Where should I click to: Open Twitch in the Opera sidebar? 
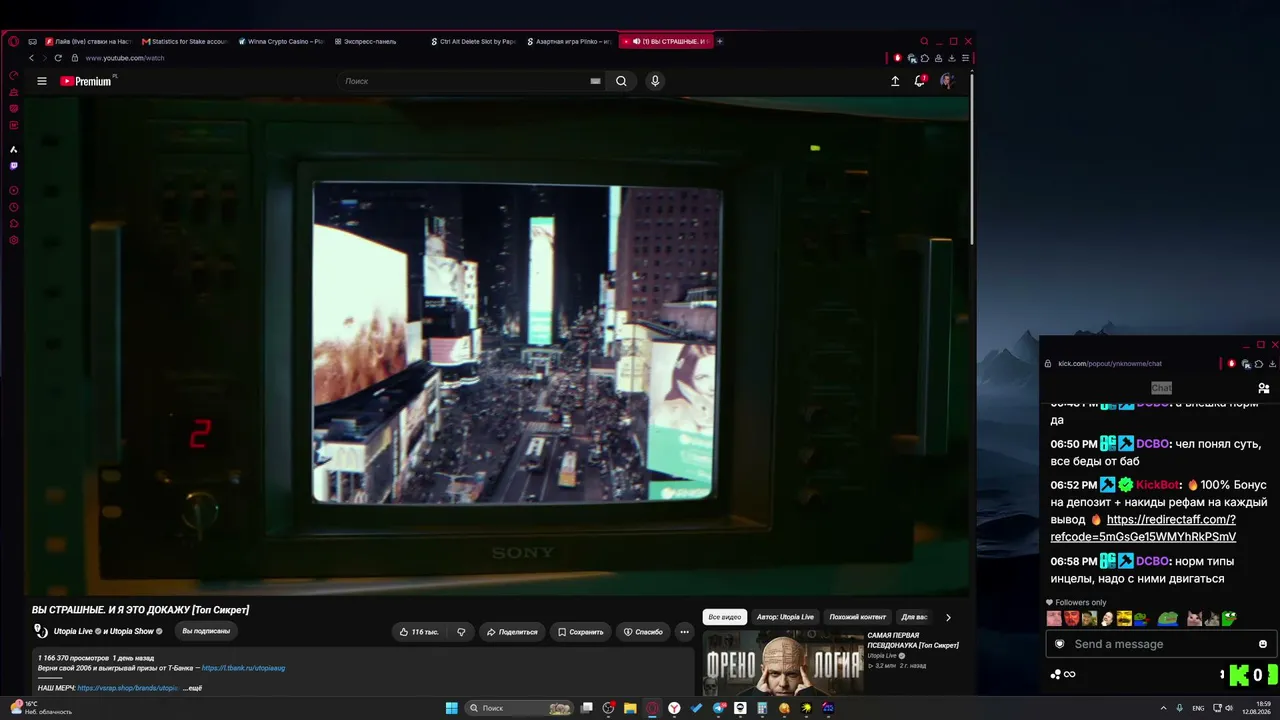[14, 166]
